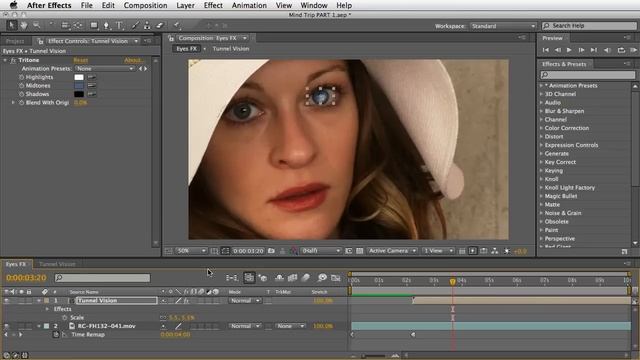Open the Effect menu
Viewport: 640px width, 360px height.
213,5
